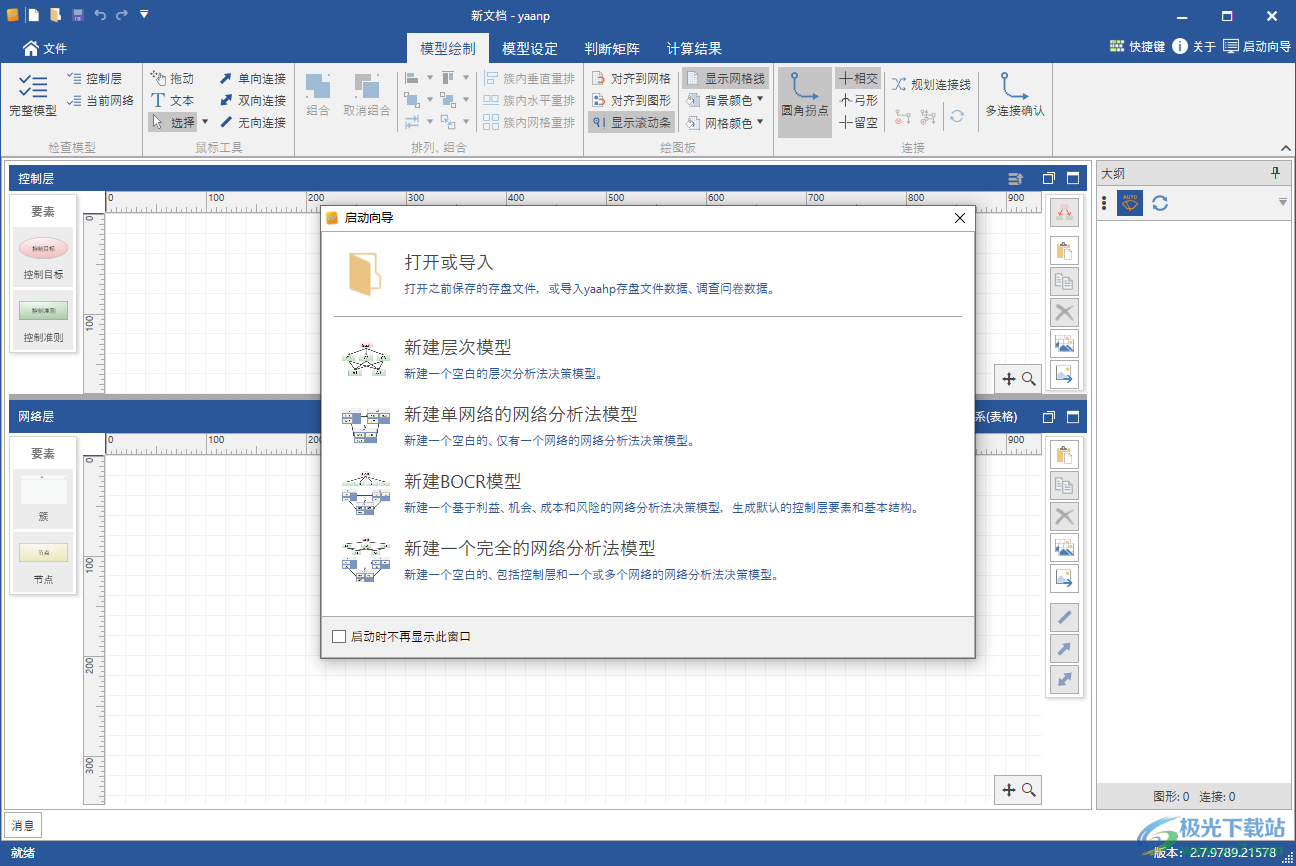Screen dimensions: 1296x866
Task: Click the new document icon in title bar
Action: pos(33,15)
